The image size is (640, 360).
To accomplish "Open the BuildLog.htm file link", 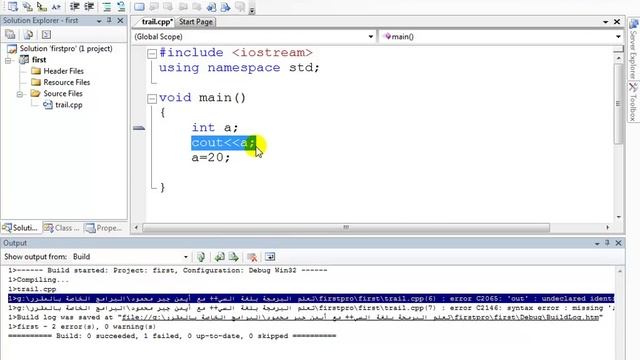I will coord(360,318).
